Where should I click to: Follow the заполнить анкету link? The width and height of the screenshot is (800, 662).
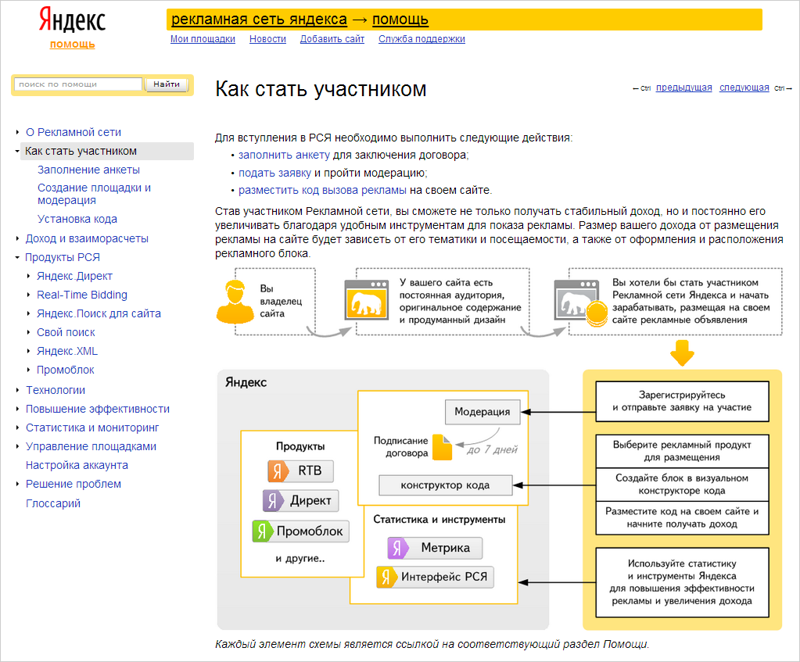click(x=284, y=156)
